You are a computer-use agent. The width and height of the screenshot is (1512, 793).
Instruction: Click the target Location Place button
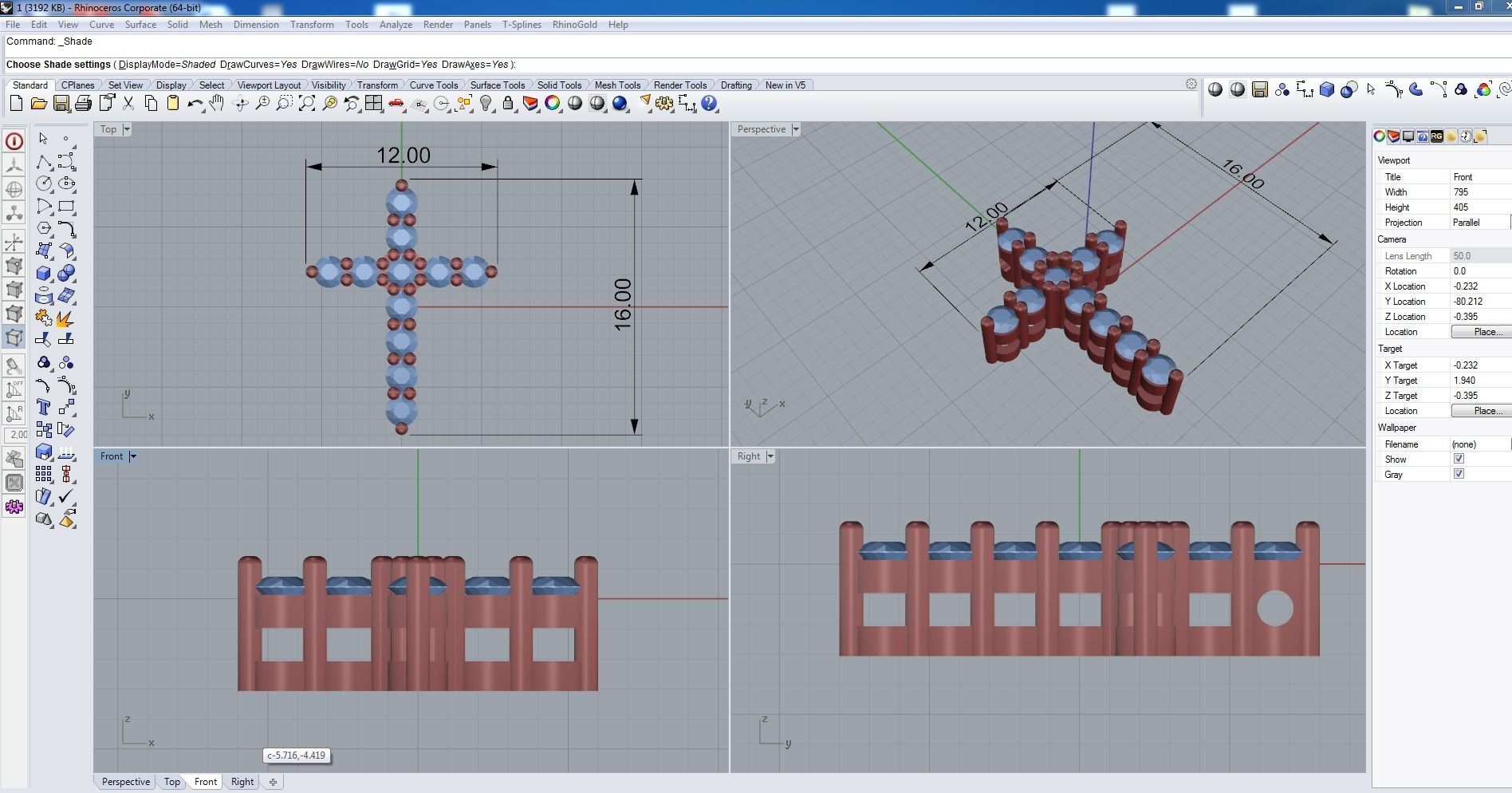tap(1482, 411)
